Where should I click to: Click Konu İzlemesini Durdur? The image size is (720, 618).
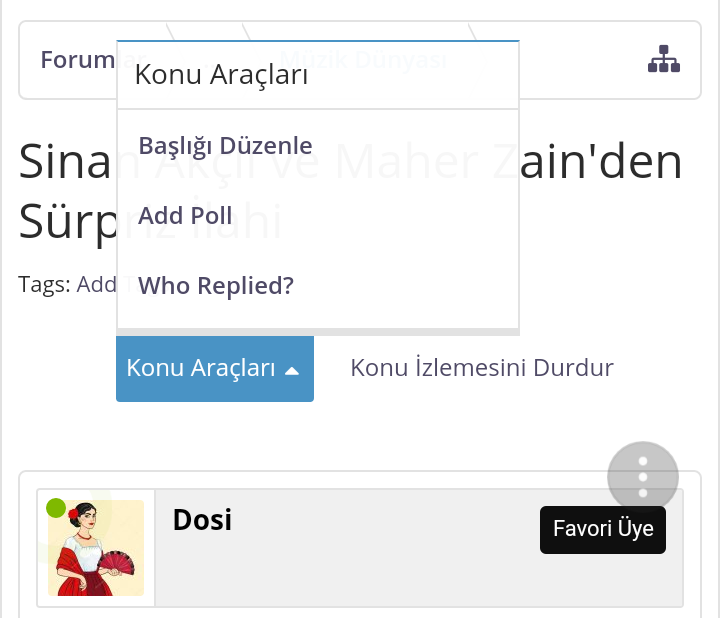[481, 368]
